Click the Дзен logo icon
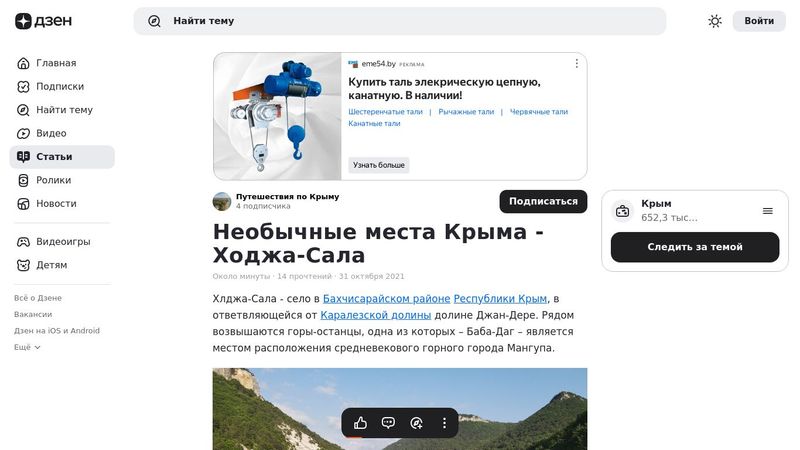The width and height of the screenshot is (800, 450). pos(23,21)
